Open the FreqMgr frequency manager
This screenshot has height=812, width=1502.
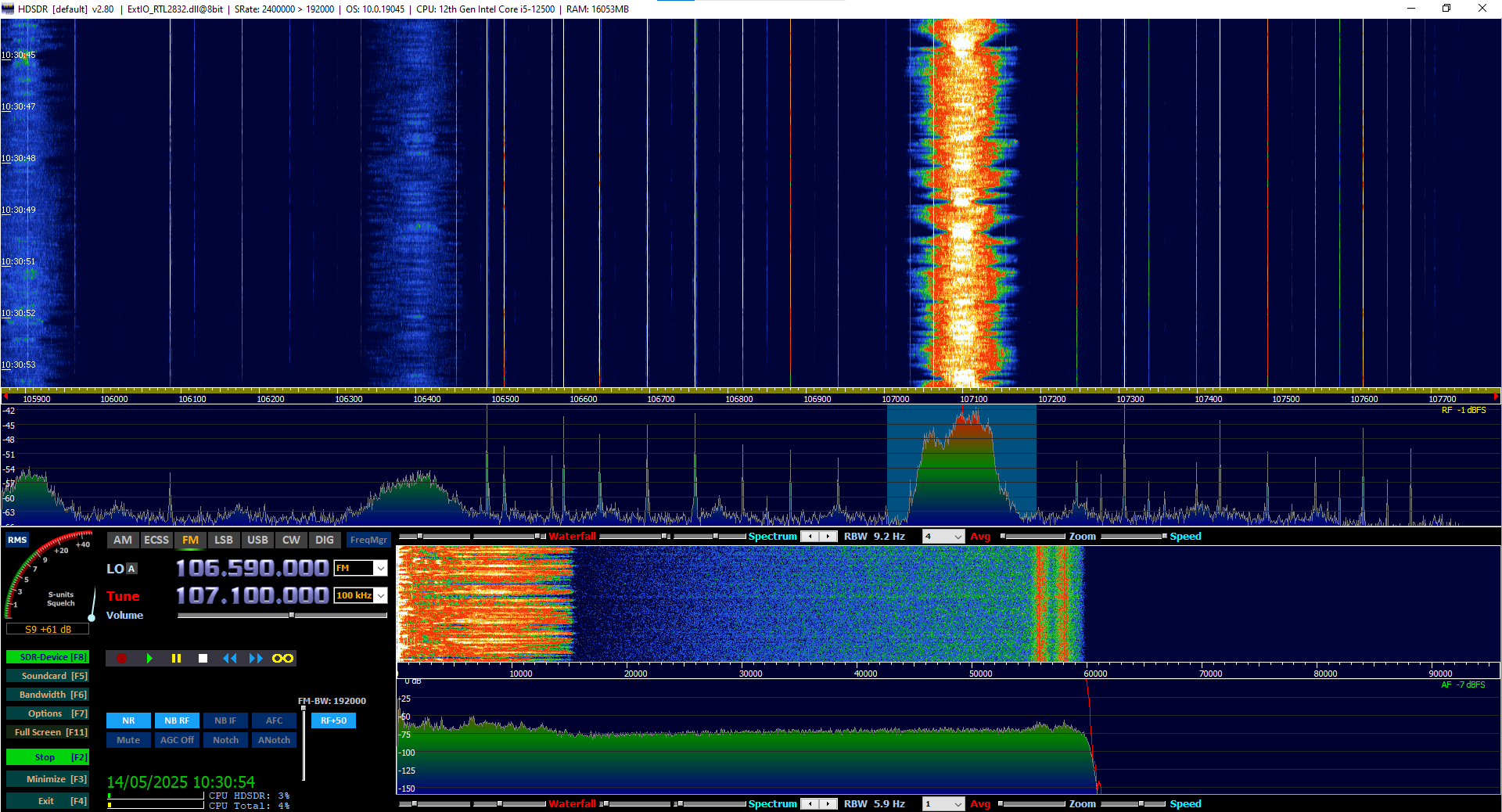[x=368, y=540]
